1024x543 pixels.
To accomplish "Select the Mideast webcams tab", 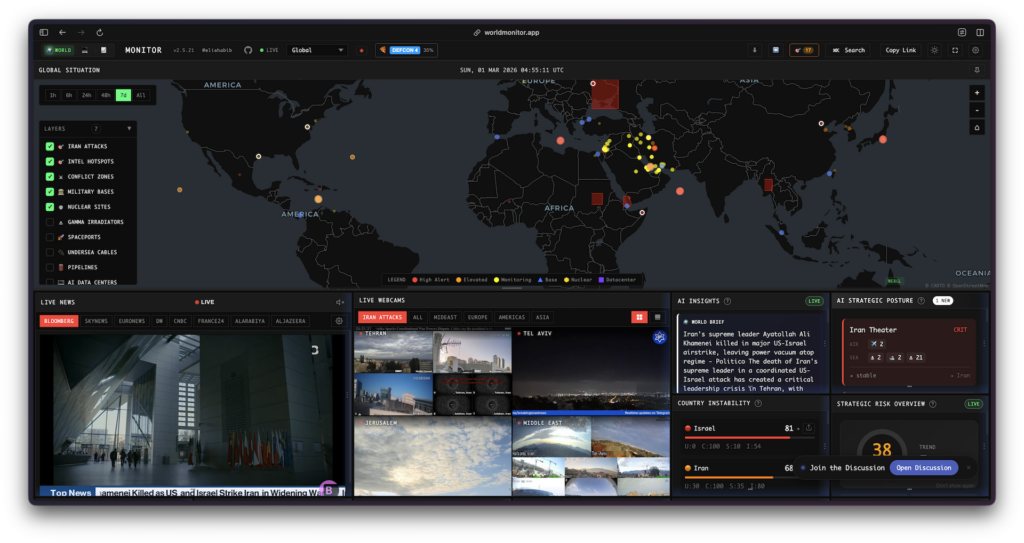I will click(x=445, y=317).
